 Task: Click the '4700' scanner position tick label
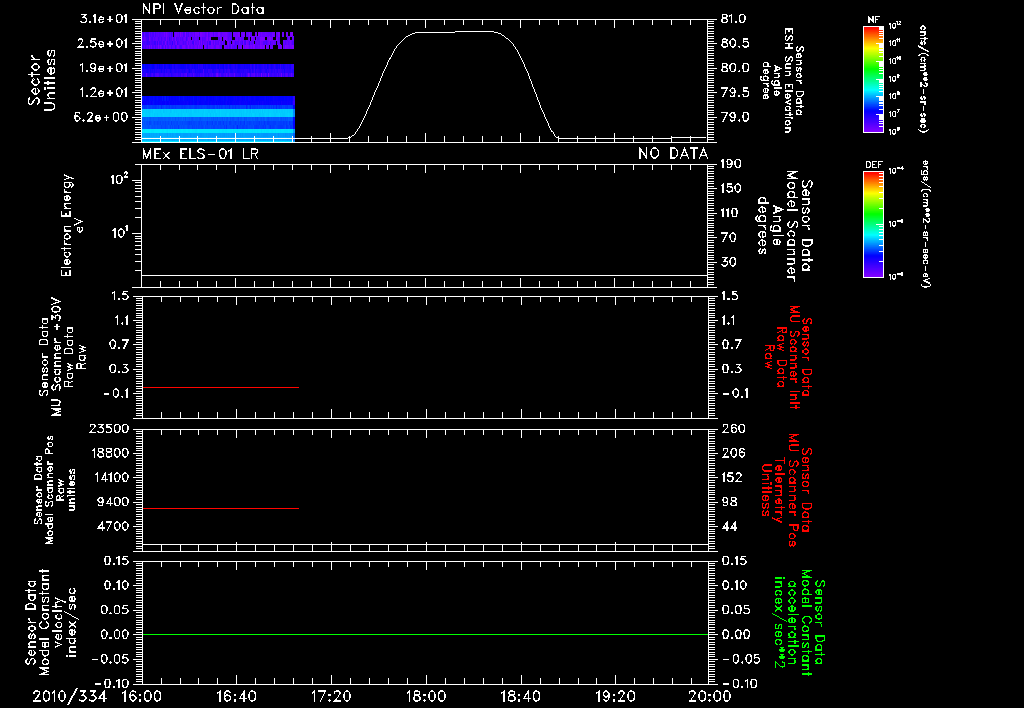[x=112, y=526]
